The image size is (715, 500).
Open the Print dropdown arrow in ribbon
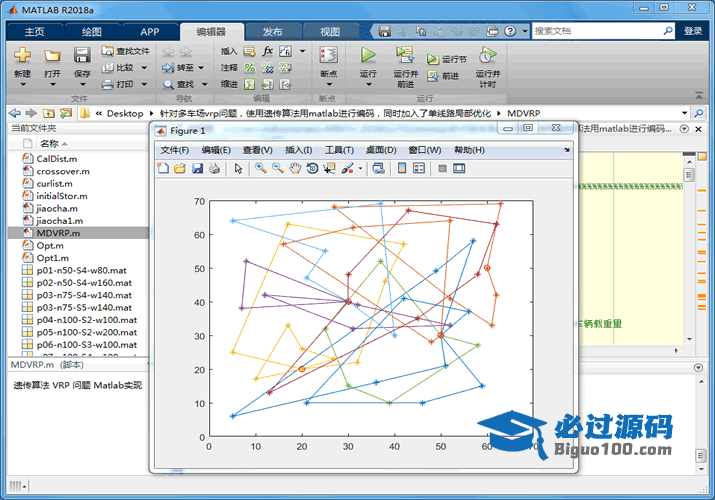pyautogui.click(x=144, y=84)
